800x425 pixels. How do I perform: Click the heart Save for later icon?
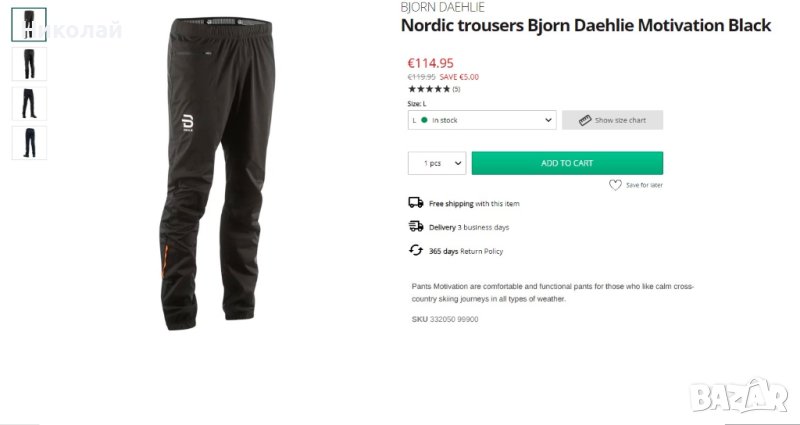point(615,185)
